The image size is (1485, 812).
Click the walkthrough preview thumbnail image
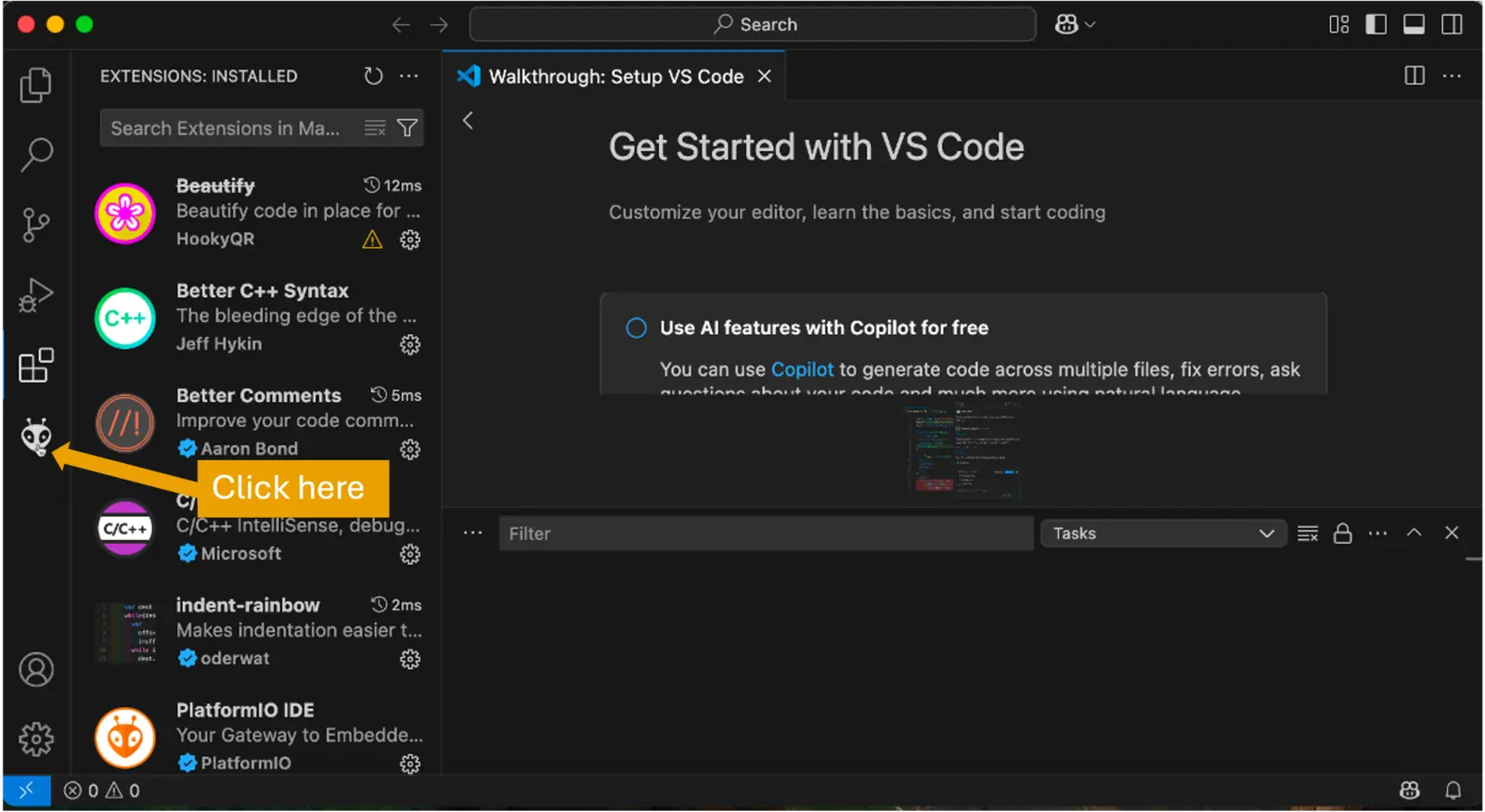click(965, 449)
